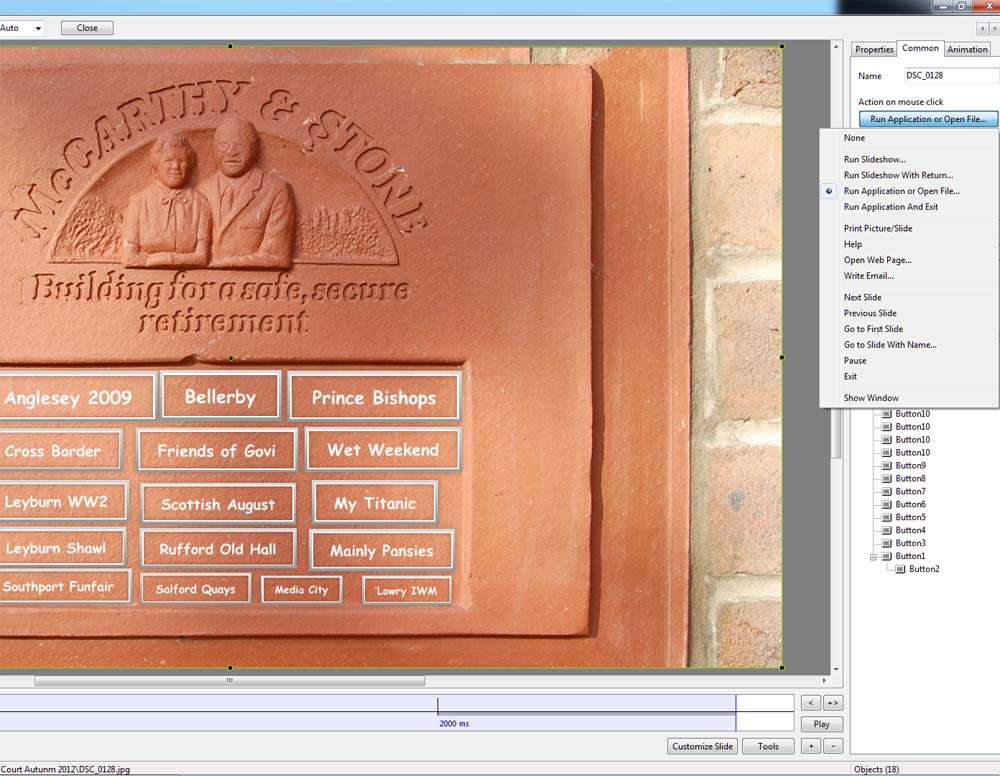
Task: Click the Lowry IWM button
Action: click(407, 591)
